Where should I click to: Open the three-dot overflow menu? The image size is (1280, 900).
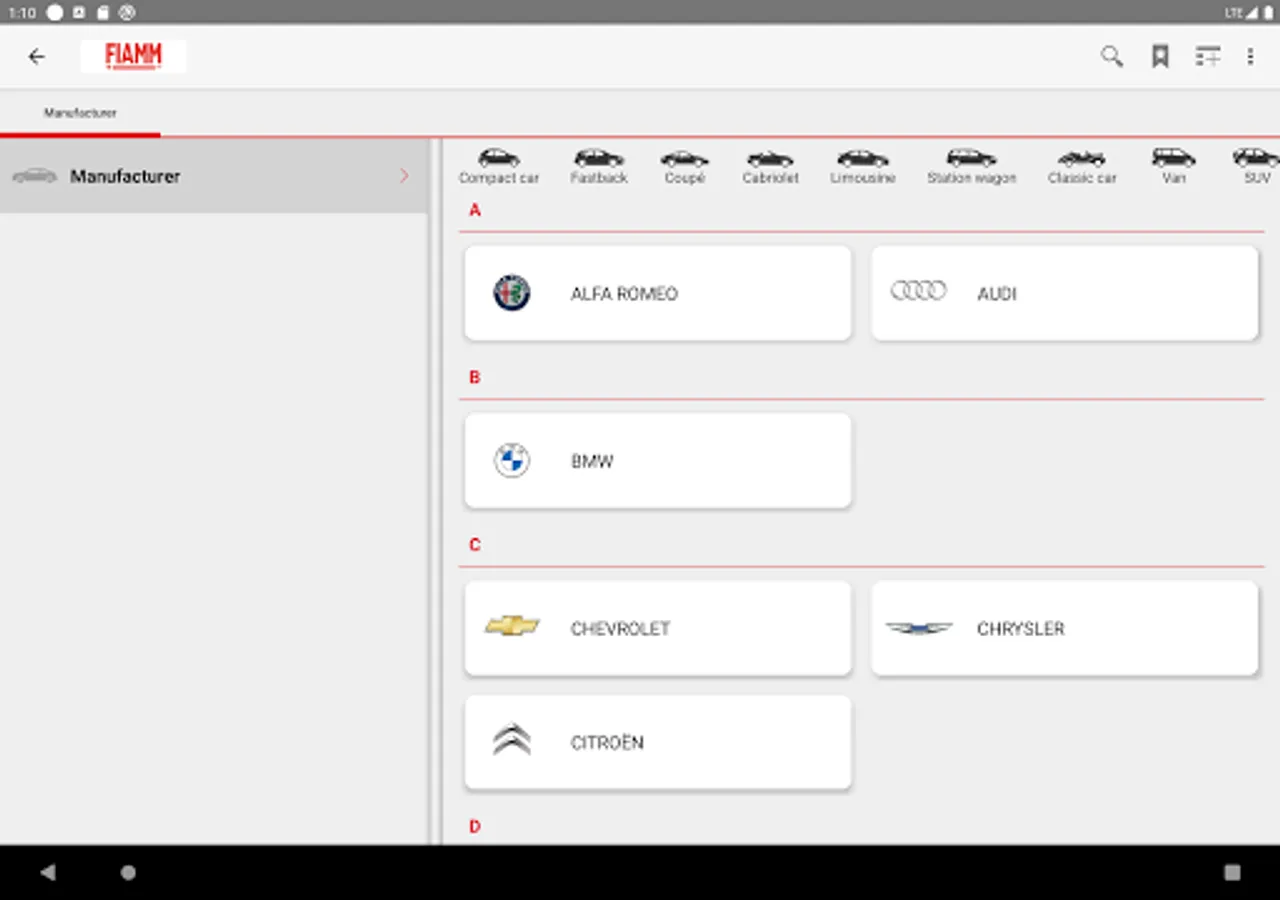click(x=1250, y=57)
